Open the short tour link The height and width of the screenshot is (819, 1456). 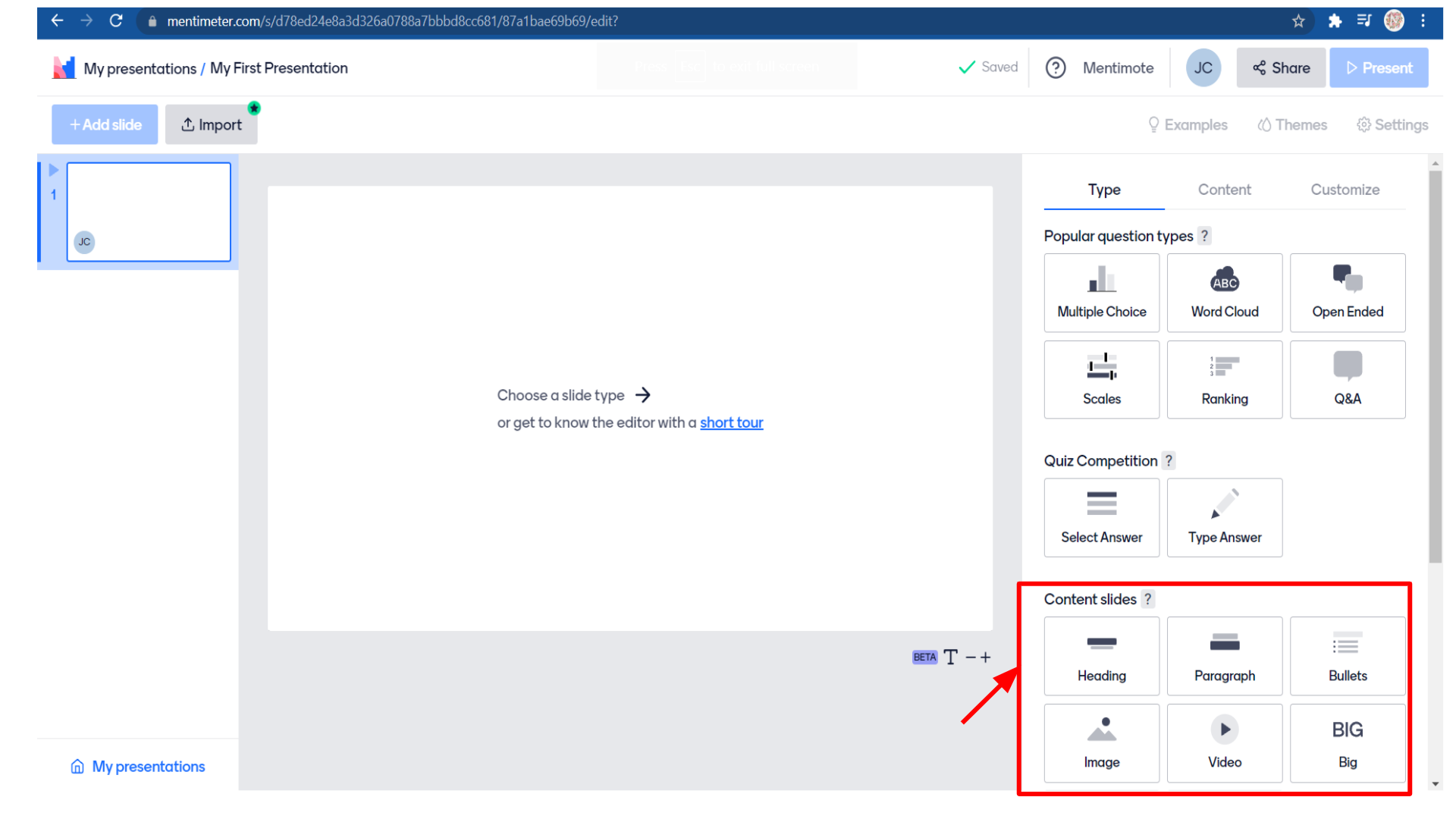[x=731, y=422]
